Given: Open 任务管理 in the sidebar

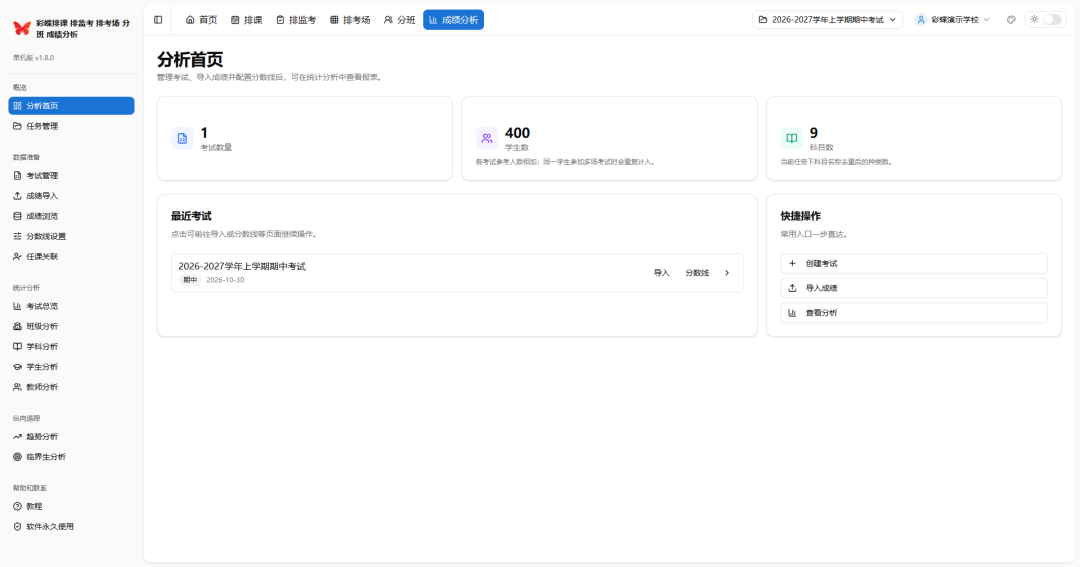Looking at the screenshot, I should 71,126.
